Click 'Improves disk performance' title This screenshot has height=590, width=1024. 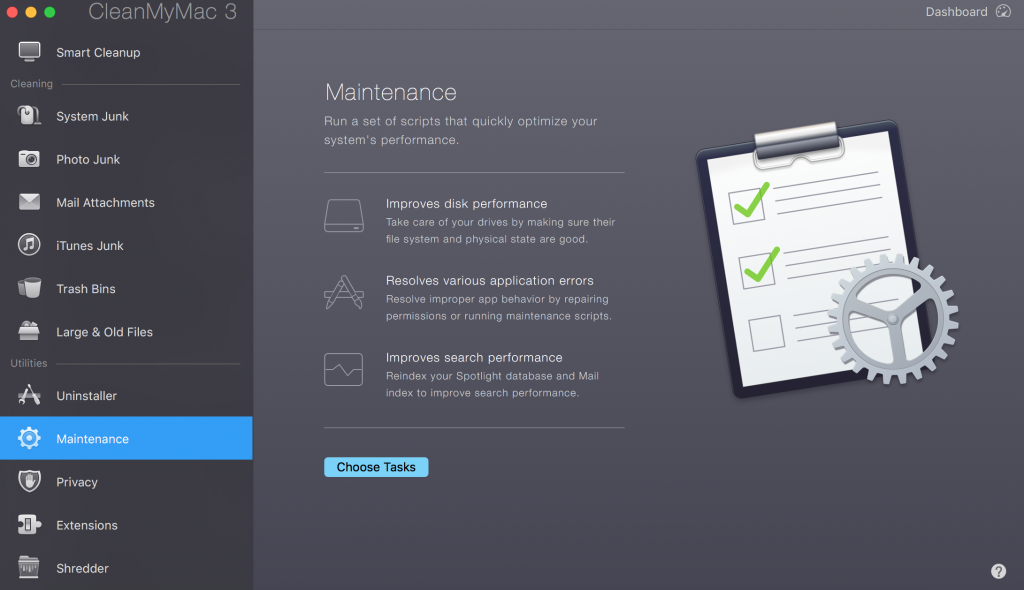tap(466, 204)
